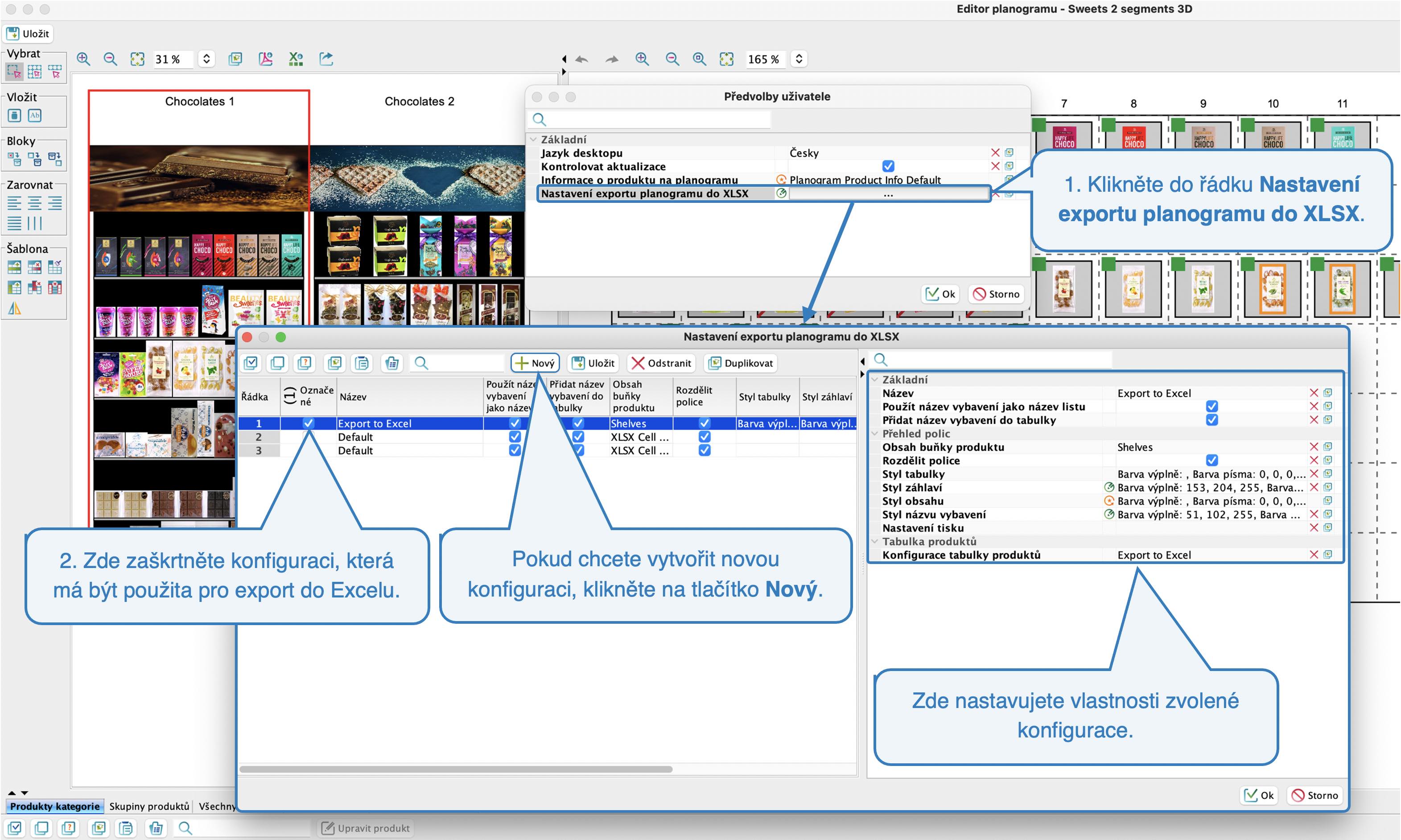
Task: Click the properties panel search field
Action: (992, 359)
